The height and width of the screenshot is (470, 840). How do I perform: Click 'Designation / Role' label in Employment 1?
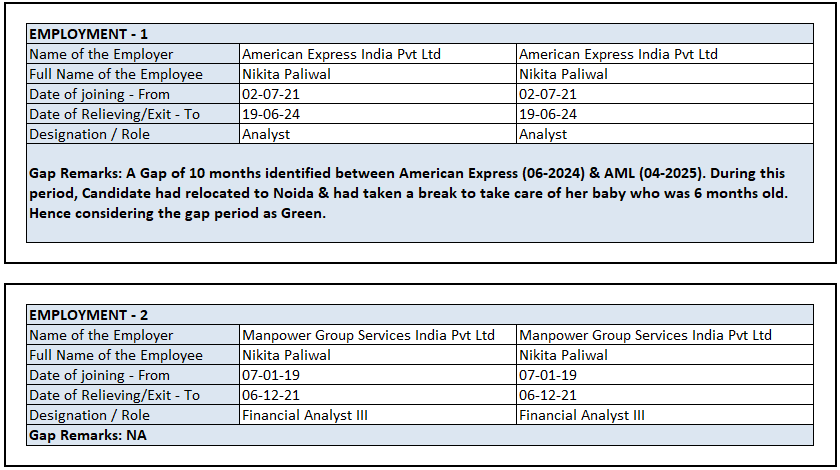tap(90, 134)
